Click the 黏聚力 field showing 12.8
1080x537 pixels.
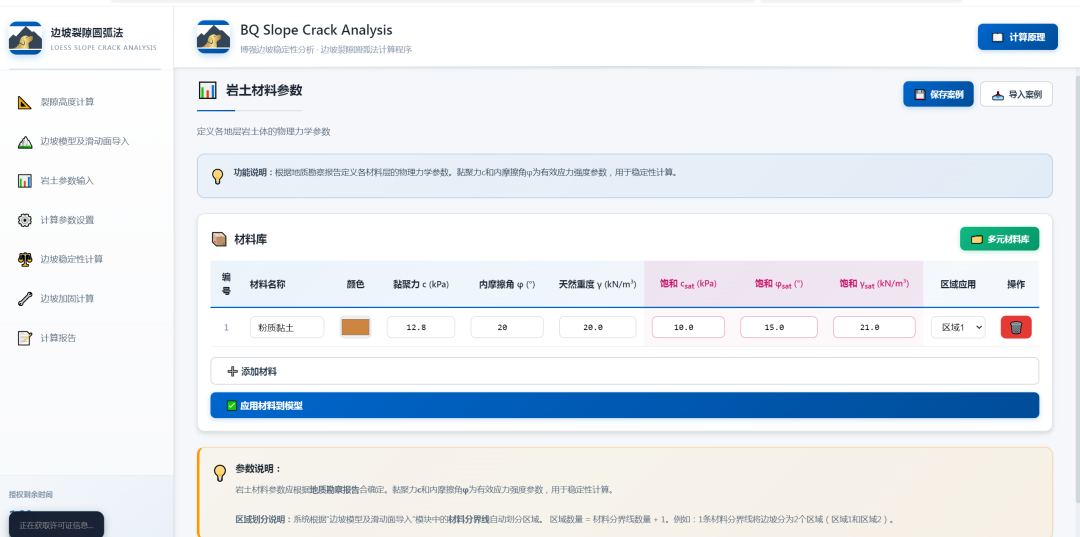421,327
